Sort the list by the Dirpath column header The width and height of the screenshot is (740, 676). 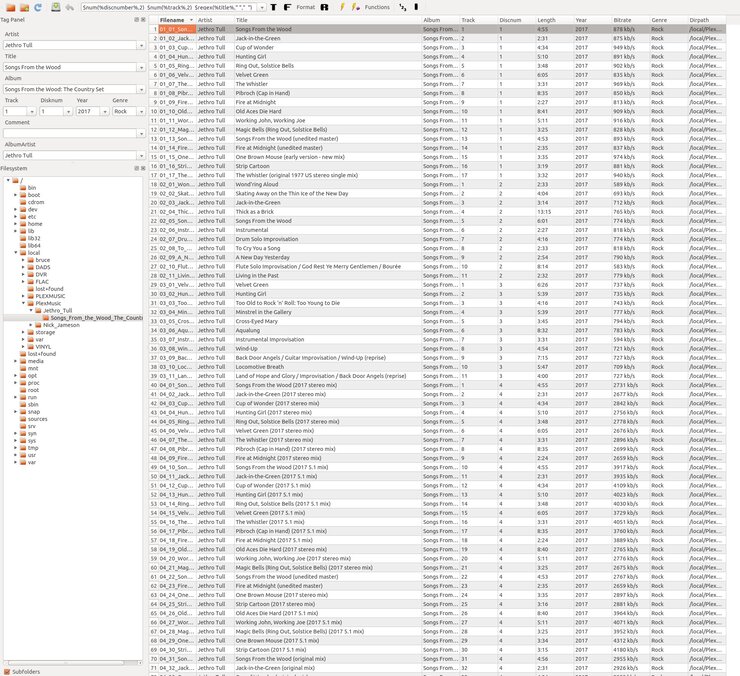coord(706,20)
